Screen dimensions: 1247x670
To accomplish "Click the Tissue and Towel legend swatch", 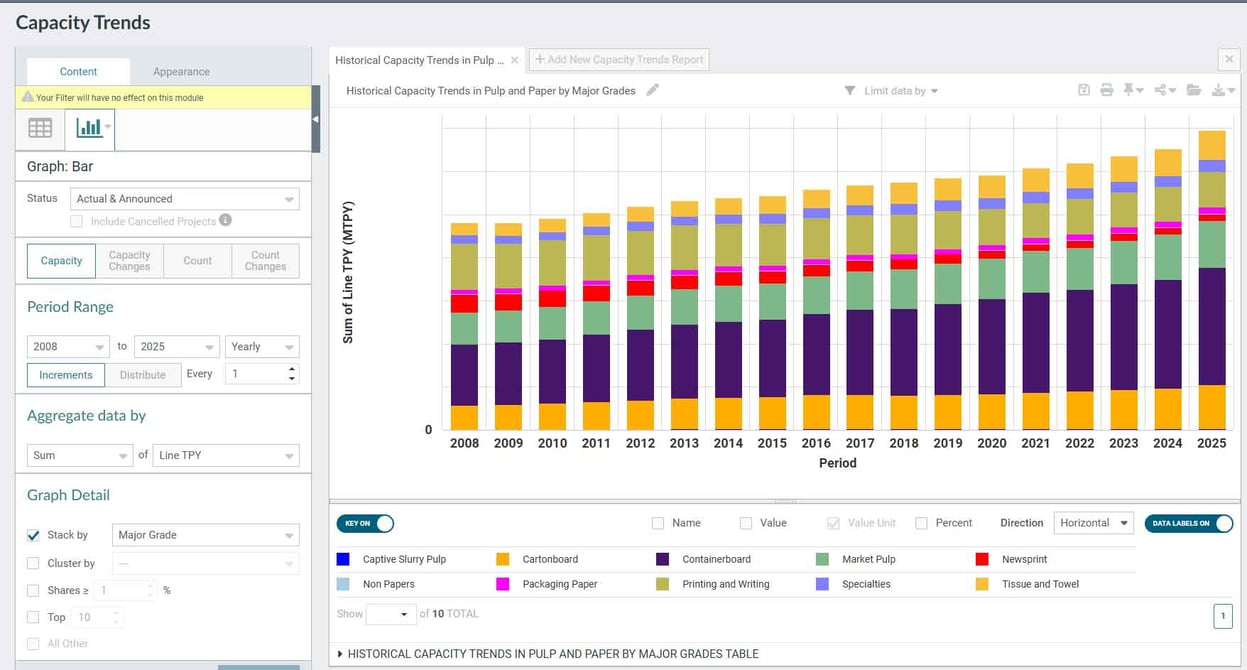I will pyautogui.click(x=982, y=584).
